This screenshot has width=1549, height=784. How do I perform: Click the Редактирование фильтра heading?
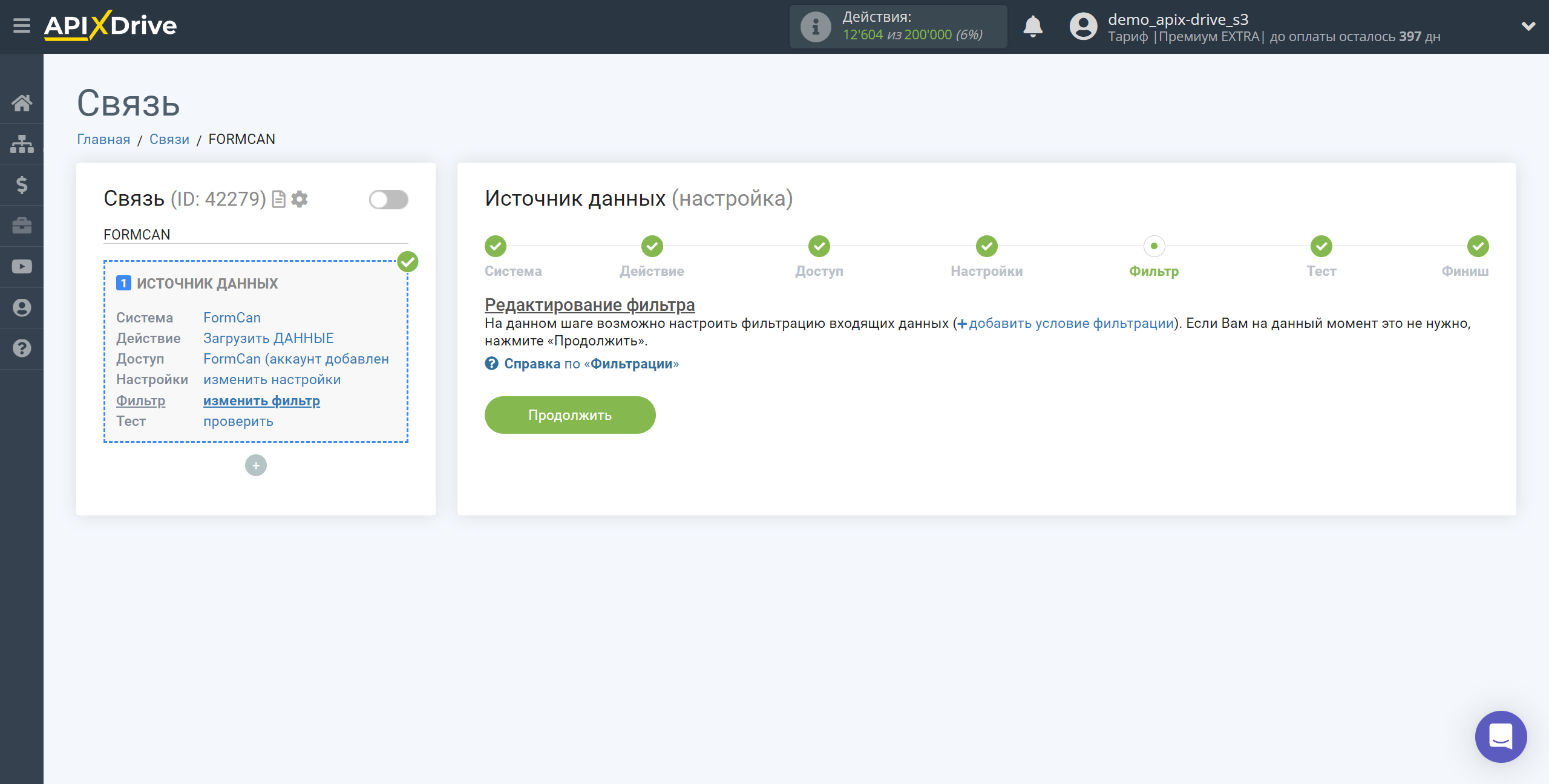590,305
